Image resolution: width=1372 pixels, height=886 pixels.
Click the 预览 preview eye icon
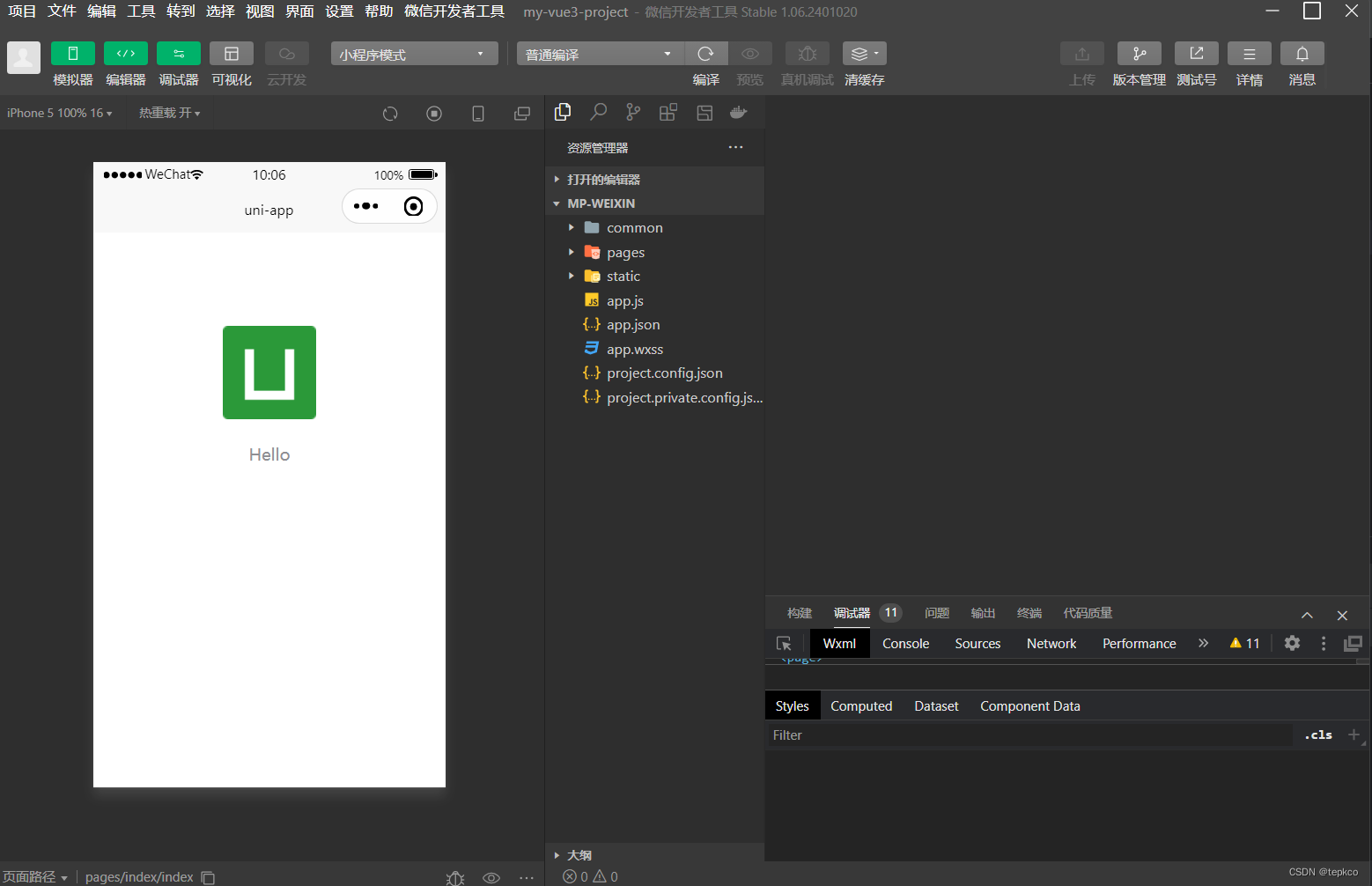[750, 54]
